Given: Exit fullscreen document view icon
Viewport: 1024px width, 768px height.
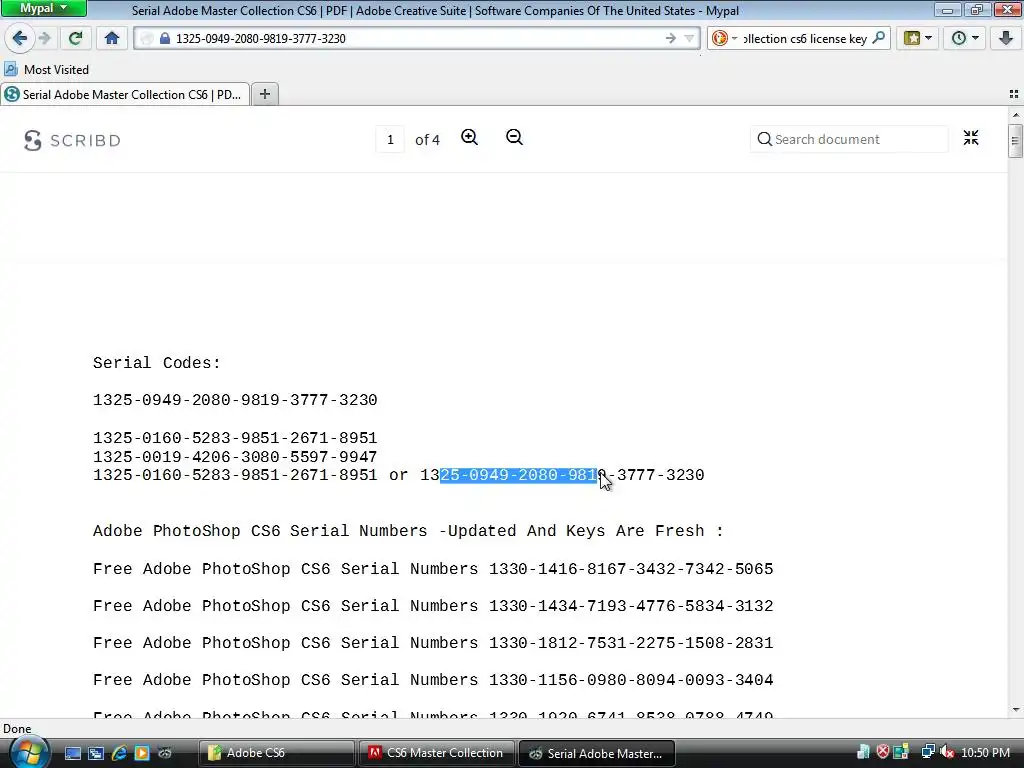Looking at the screenshot, I should coord(971,138).
